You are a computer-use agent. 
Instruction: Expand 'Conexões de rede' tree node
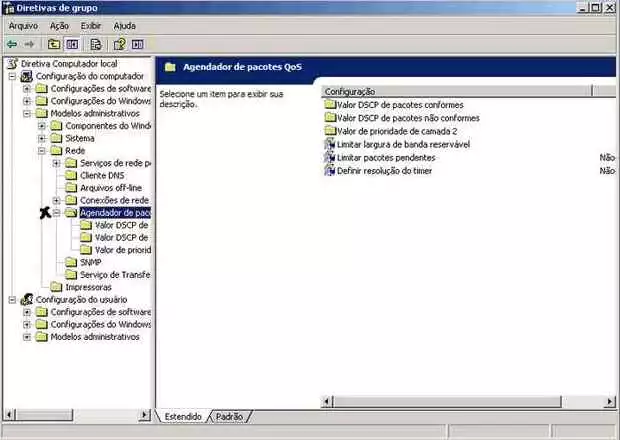coord(56,200)
